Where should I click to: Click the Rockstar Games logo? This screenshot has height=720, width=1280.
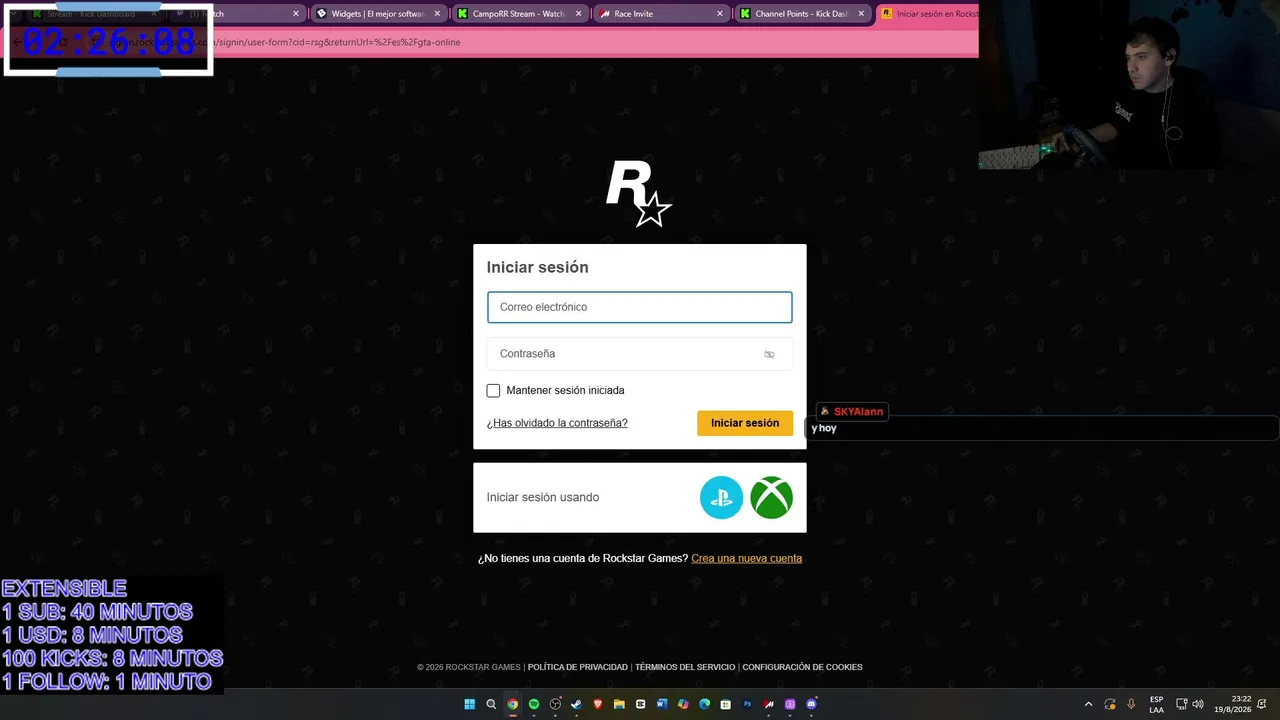pyautogui.click(x=638, y=194)
